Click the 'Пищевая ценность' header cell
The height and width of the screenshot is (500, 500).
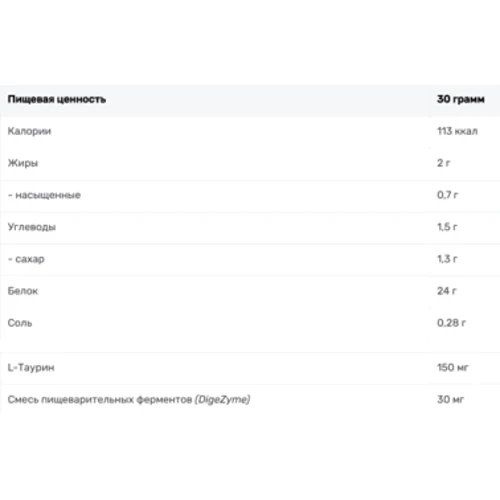pyautogui.click(x=57, y=99)
